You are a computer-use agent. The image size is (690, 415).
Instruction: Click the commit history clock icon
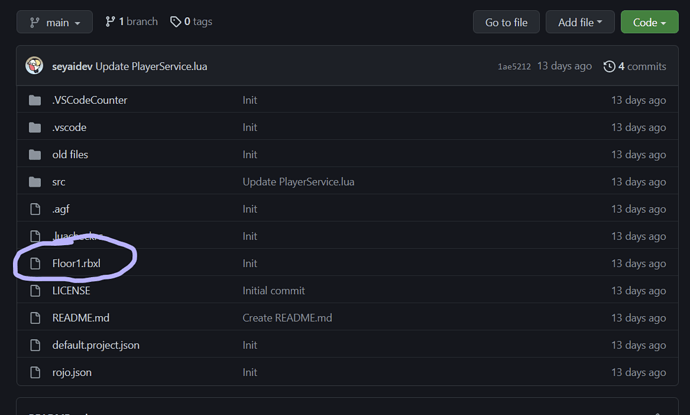(609, 67)
